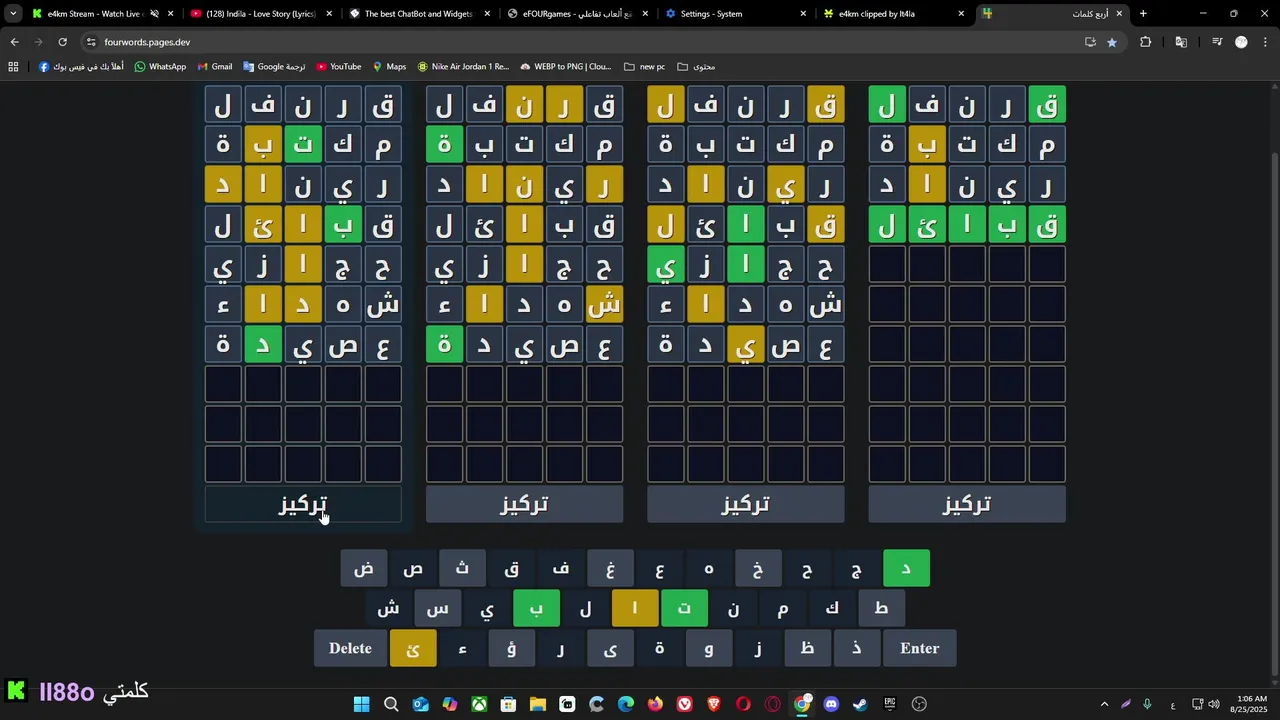1280x720 pixels.
Task: Launch Firefox from the taskbar
Action: coord(655,704)
